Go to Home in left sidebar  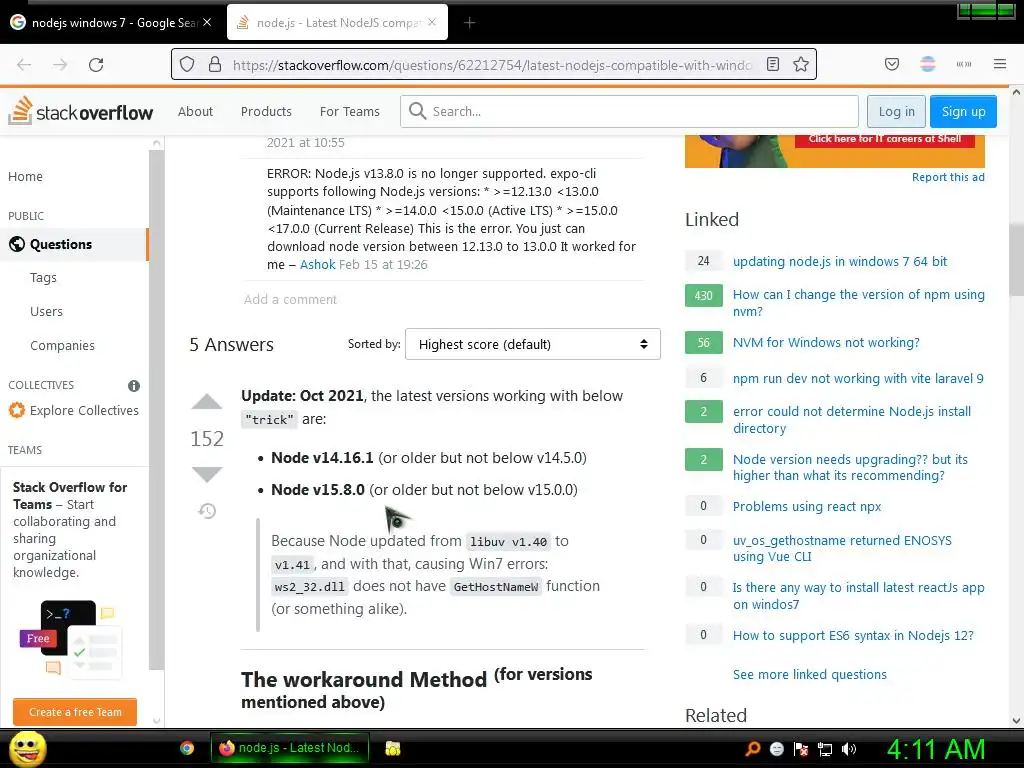25,176
